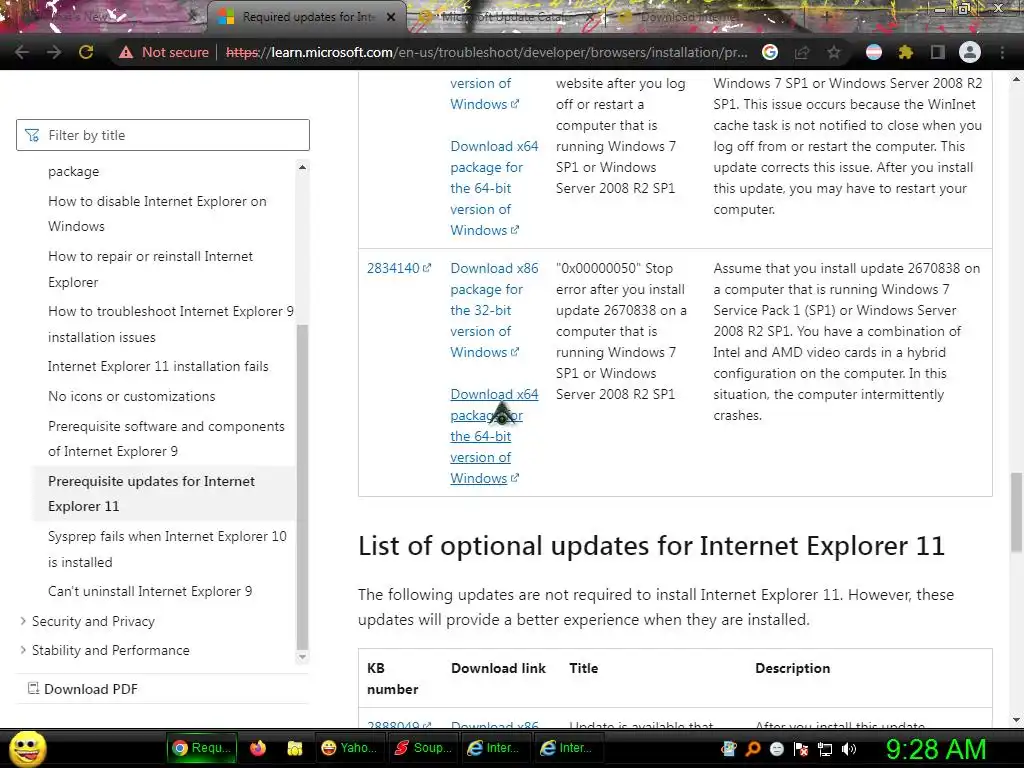Image resolution: width=1024 pixels, height=768 pixels.
Task: Open No icons or customizations article
Action: [x=131, y=396]
